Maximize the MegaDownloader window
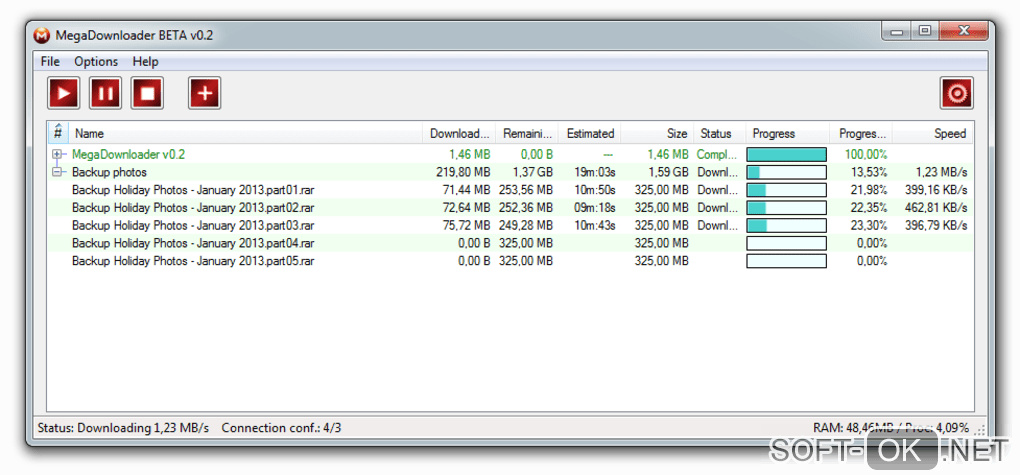 tap(924, 31)
